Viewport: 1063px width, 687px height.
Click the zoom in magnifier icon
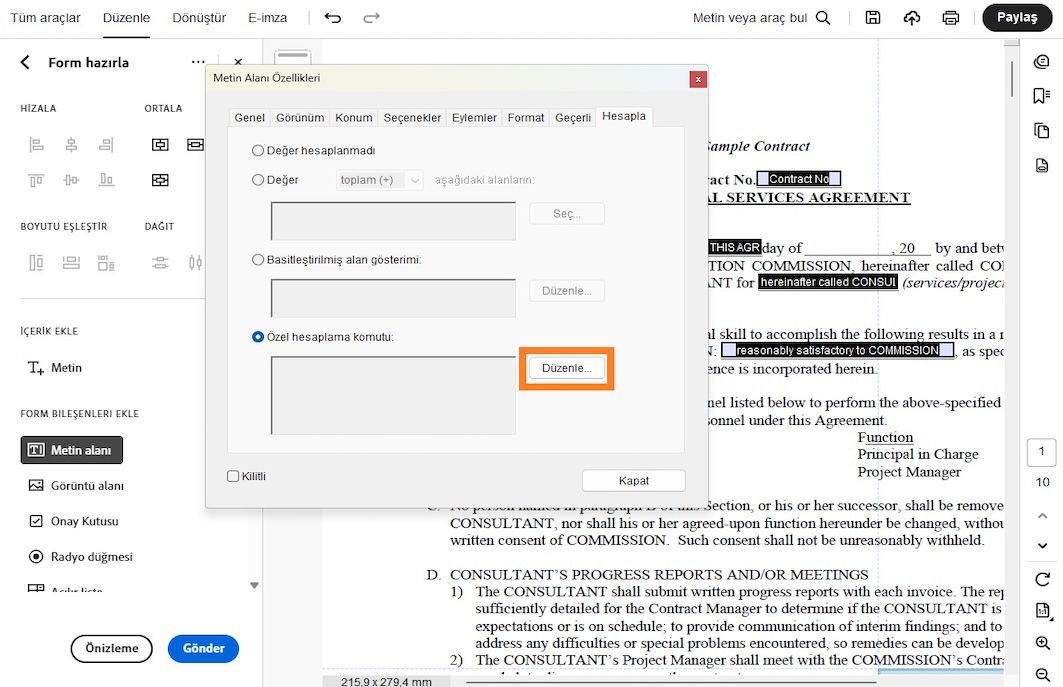tap(1042, 643)
